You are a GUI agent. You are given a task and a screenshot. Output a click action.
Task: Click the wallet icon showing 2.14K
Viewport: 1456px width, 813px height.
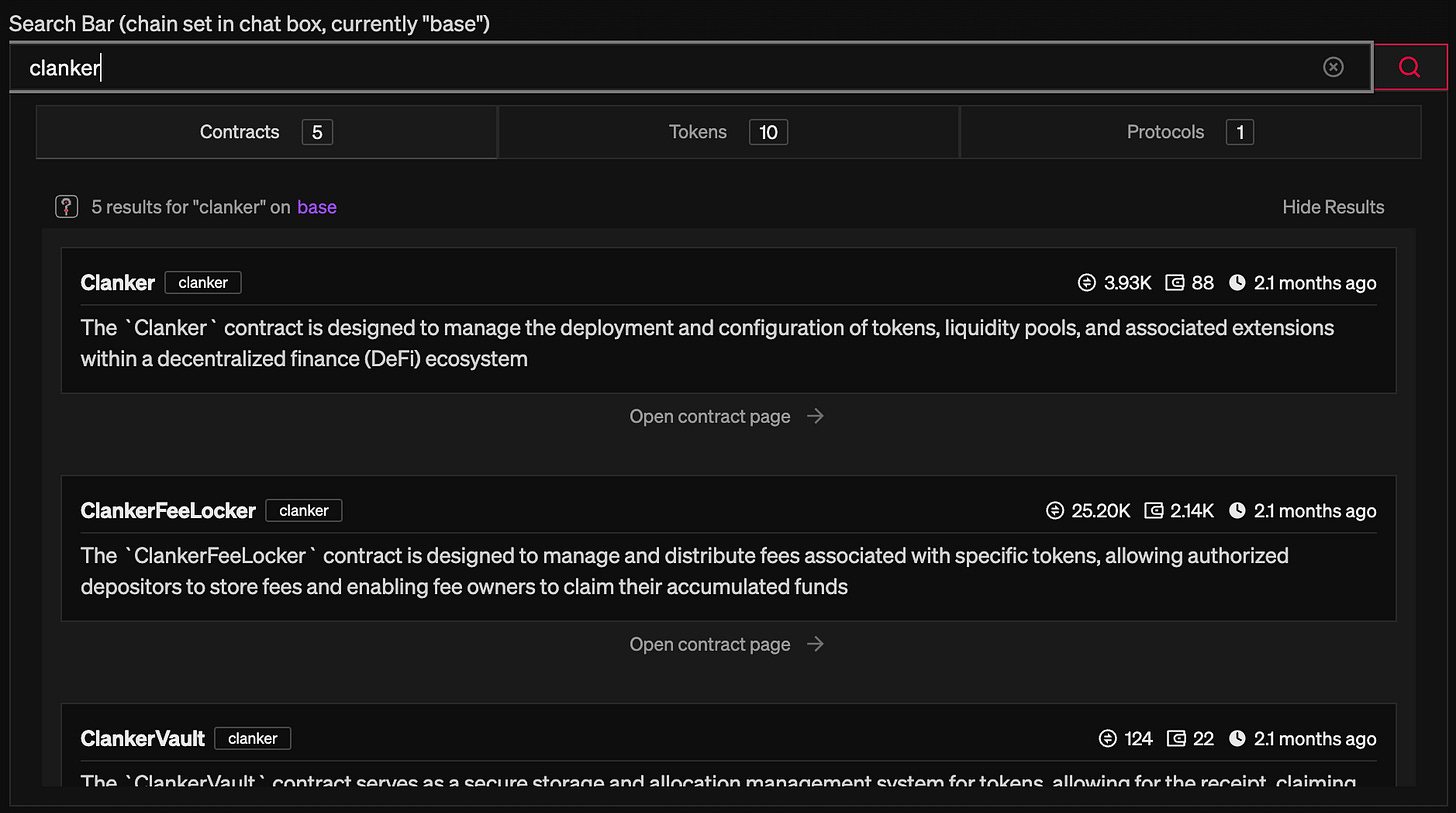click(x=1153, y=511)
